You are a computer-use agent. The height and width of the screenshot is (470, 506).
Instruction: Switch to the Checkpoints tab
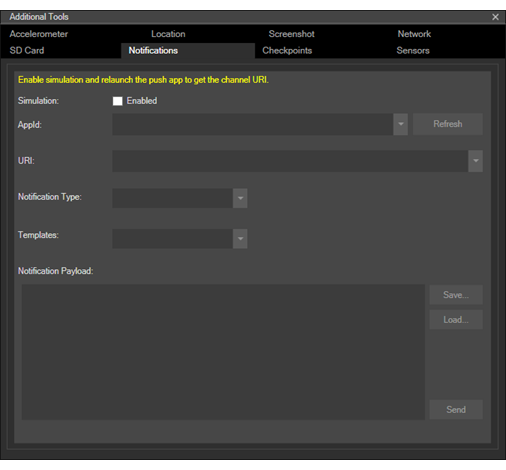[x=287, y=51]
